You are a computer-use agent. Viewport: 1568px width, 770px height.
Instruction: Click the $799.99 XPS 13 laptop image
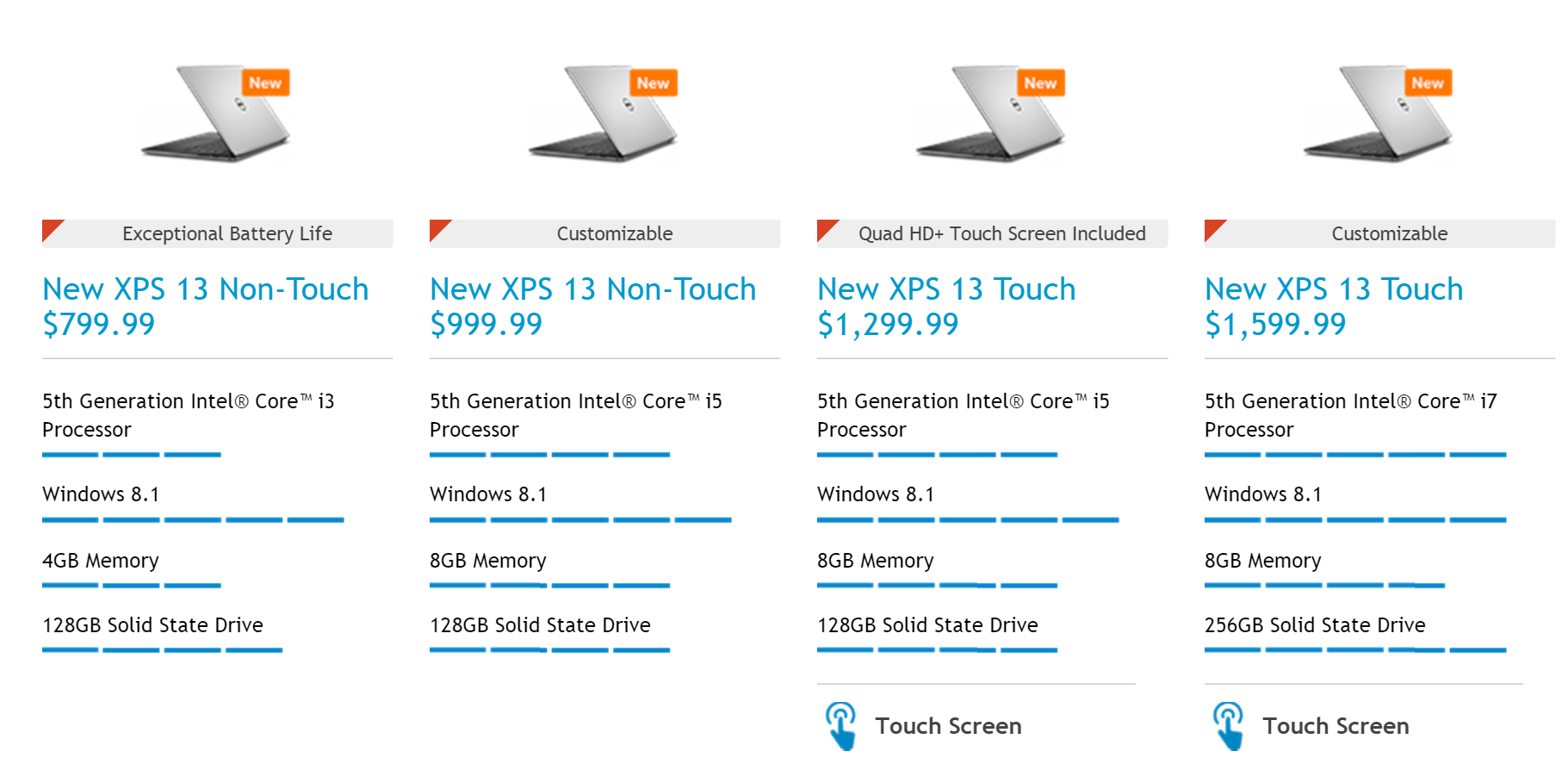coord(216,113)
